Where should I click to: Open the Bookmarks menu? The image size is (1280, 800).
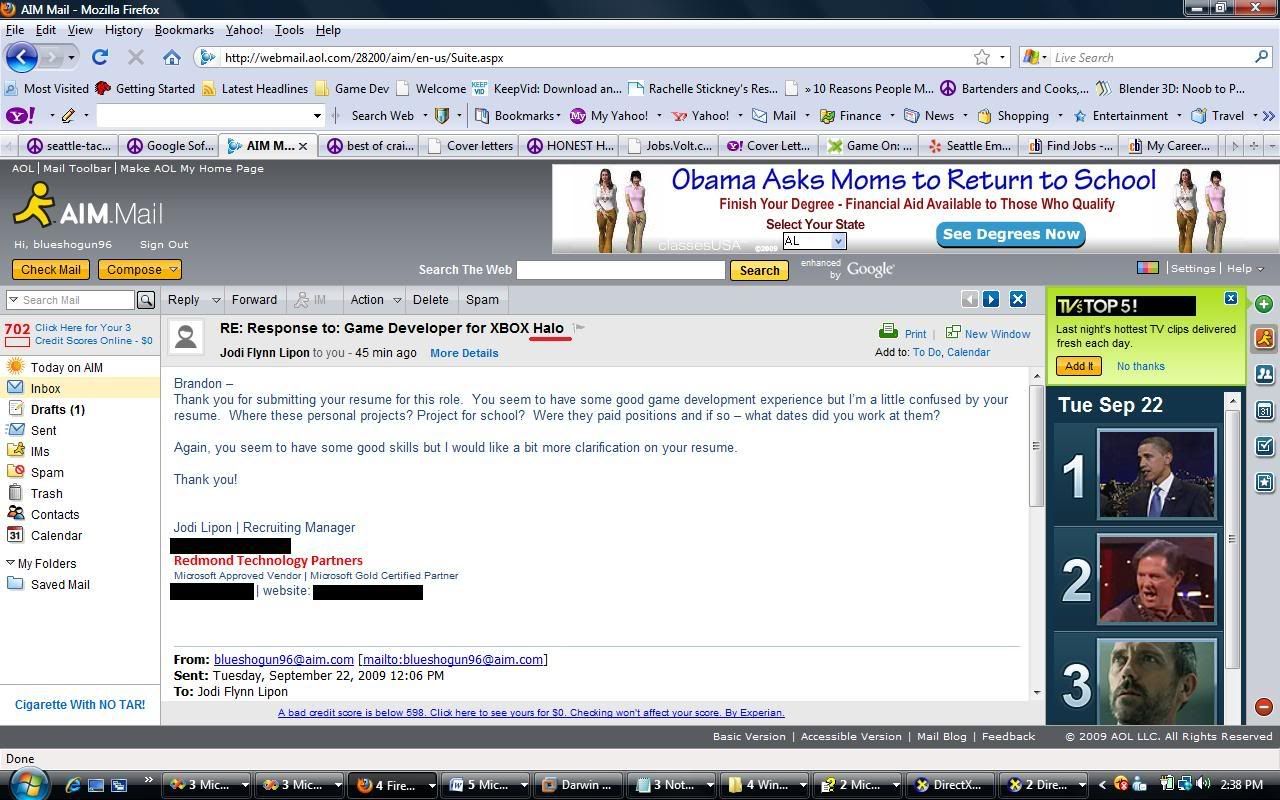(x=184, y=30)
